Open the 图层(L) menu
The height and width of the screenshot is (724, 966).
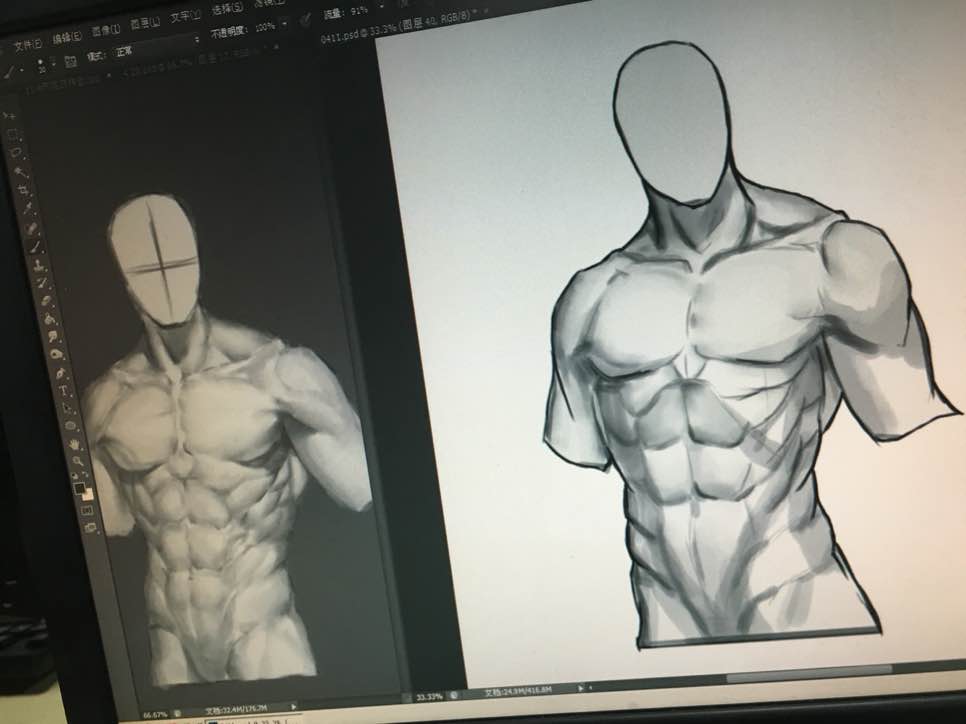click(145, 23)
